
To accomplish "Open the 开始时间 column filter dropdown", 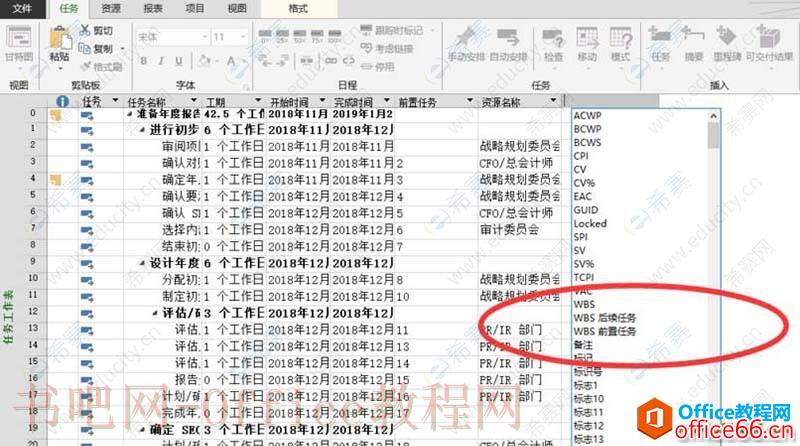I will [x=322, y=101].
